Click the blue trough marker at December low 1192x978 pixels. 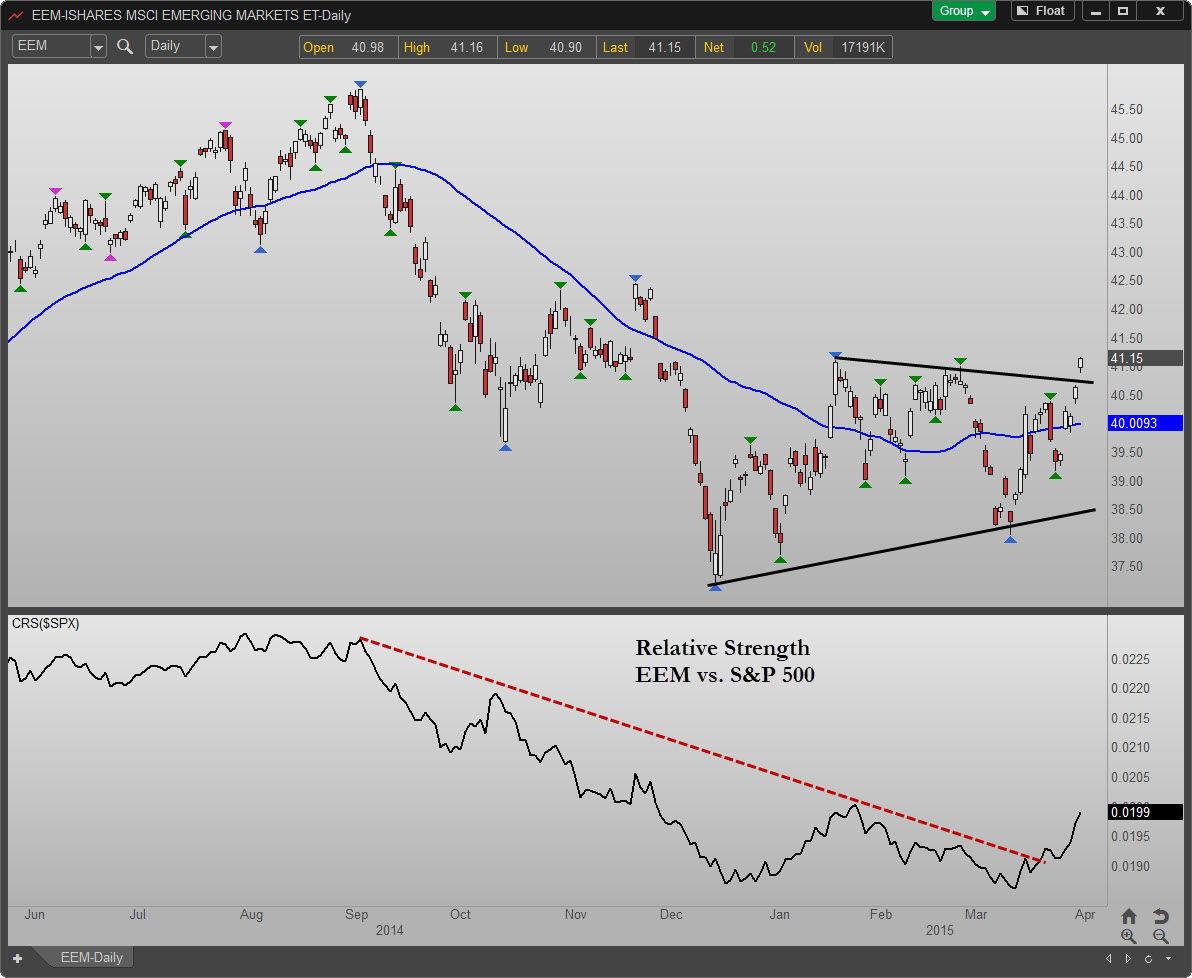[x=715, y=588]
